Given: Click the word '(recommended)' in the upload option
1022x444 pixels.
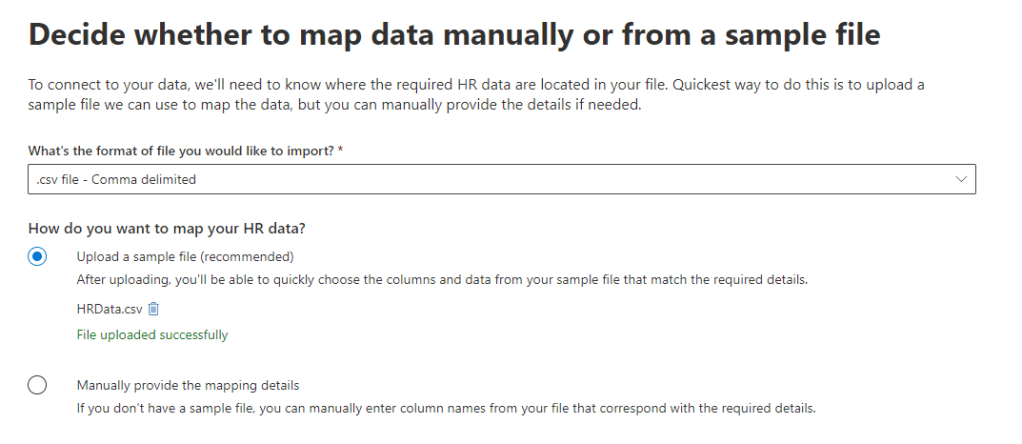Looking at the screenshot, I should (254, 255).
